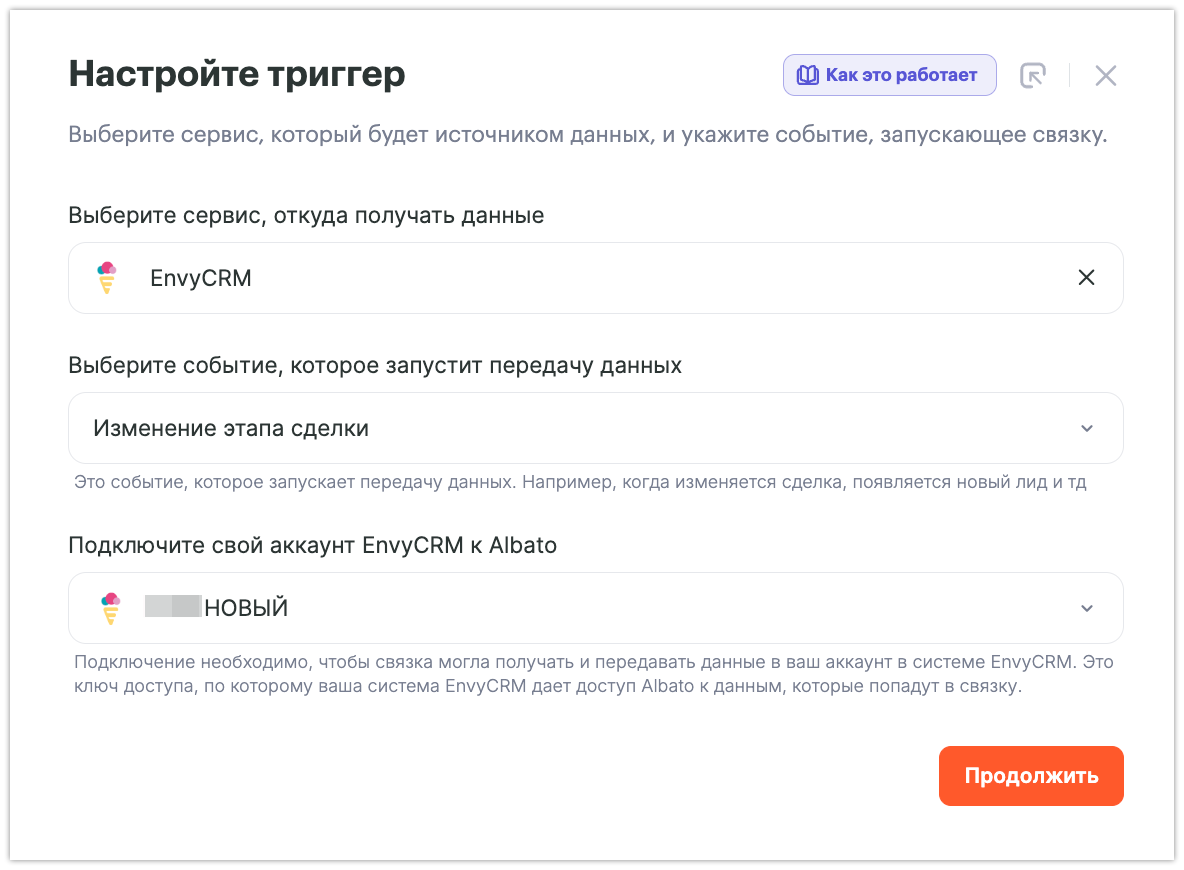
Task: Close the trigger setup dialog
Action: (1105, 76)
